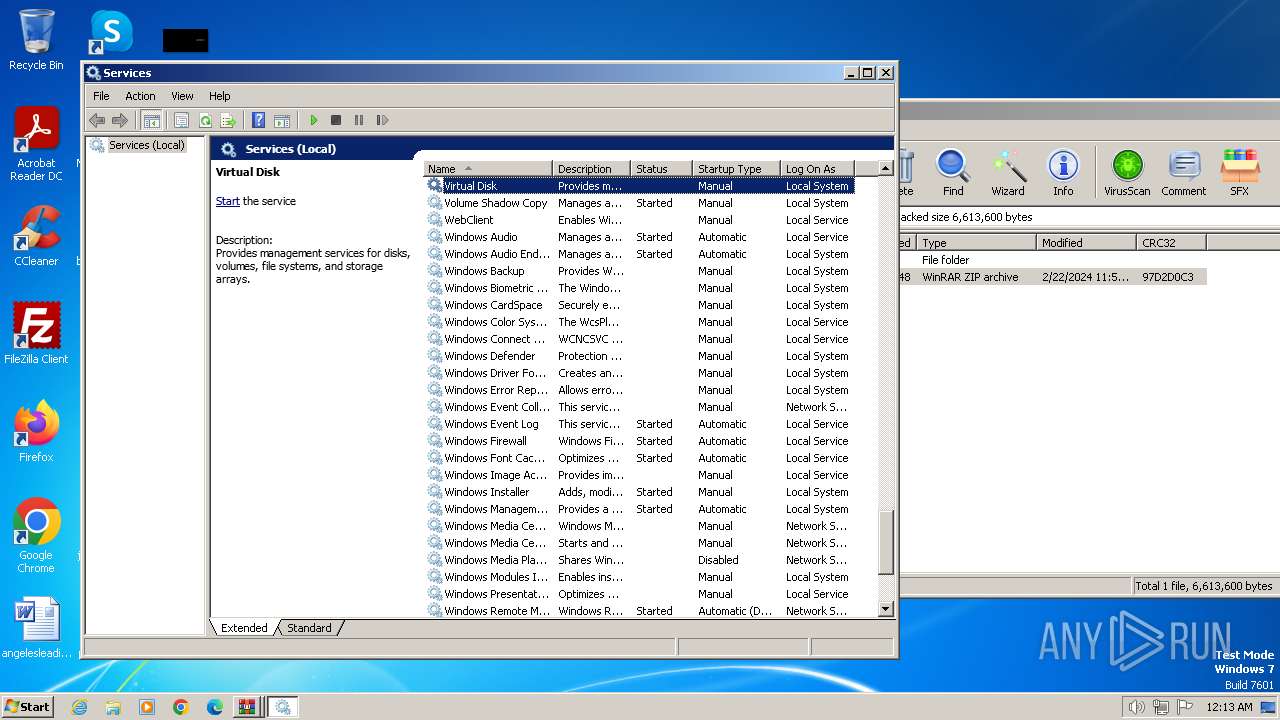Sort by the Name column header
Image resolution: width=1280 pixels, height=720 pixels.
(488, 169)
